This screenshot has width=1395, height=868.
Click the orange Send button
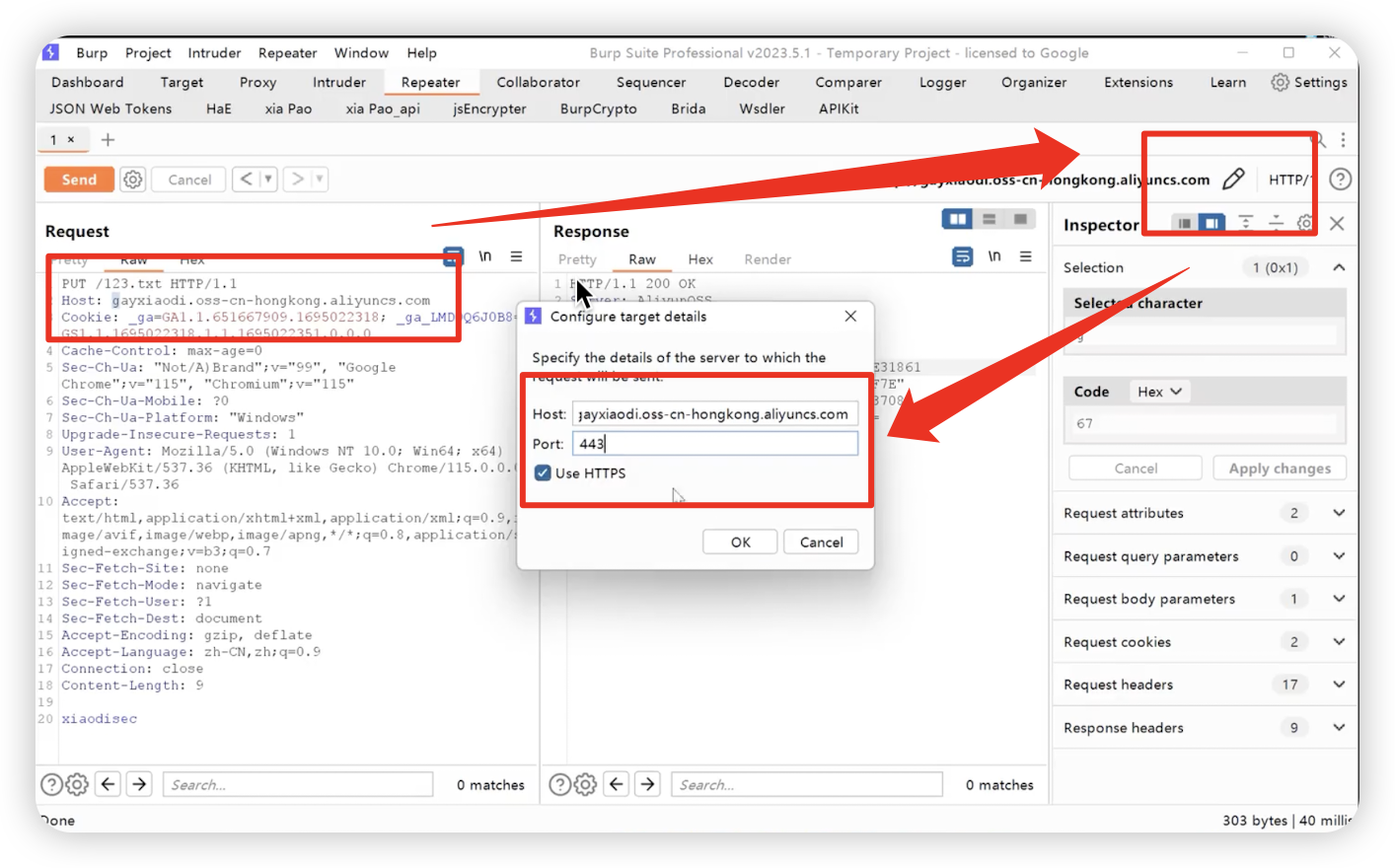(79, 180)
